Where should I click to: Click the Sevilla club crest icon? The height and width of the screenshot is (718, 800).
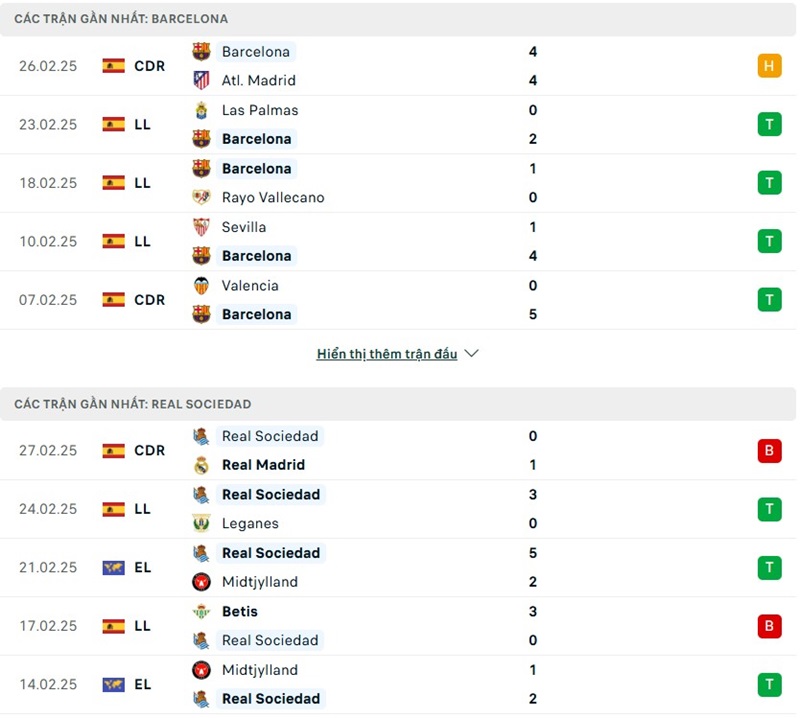click(202, 227)
